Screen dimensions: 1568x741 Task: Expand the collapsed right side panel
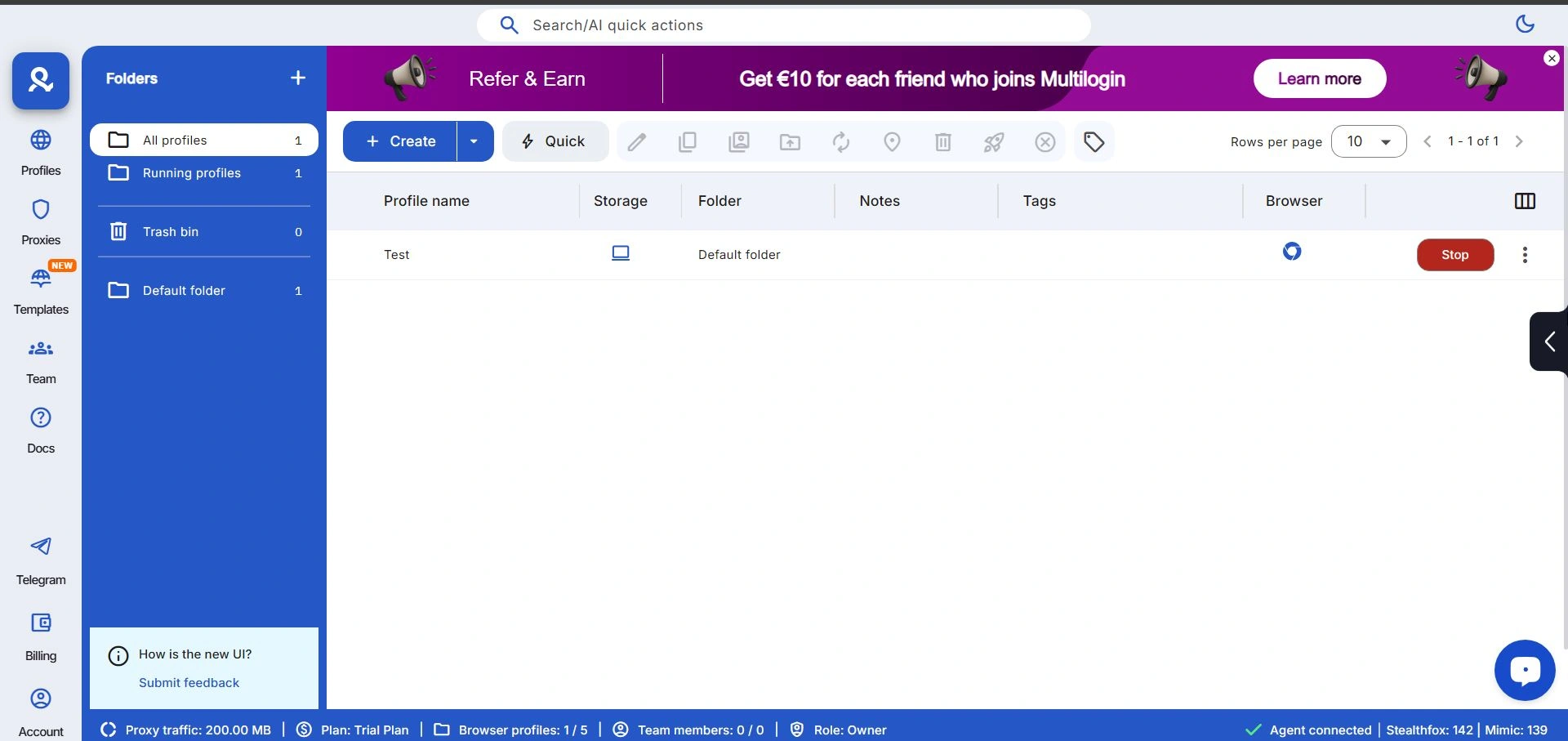[1548, 341]
